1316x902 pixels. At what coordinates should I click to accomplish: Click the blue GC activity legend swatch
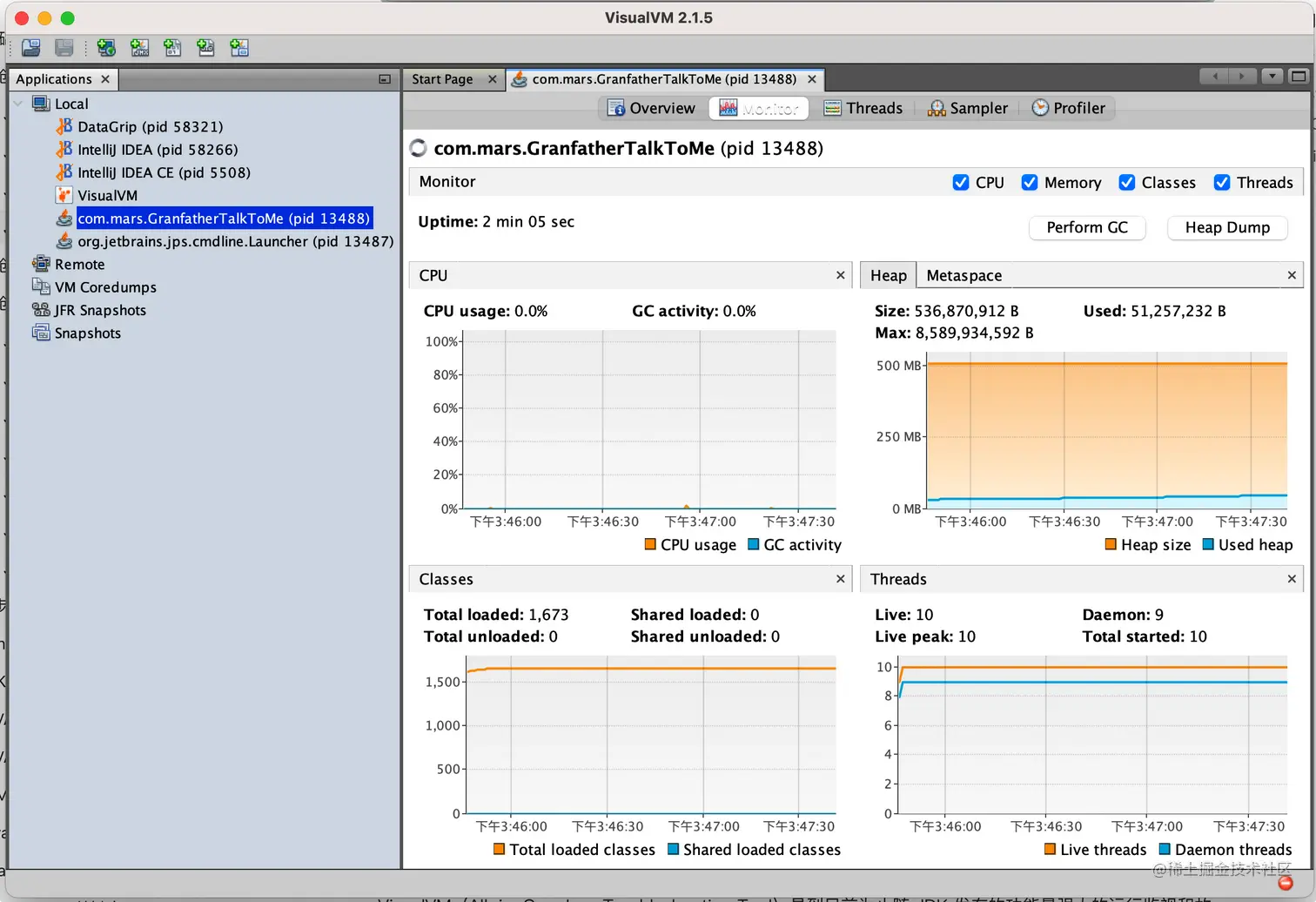[x=754, y=544]
